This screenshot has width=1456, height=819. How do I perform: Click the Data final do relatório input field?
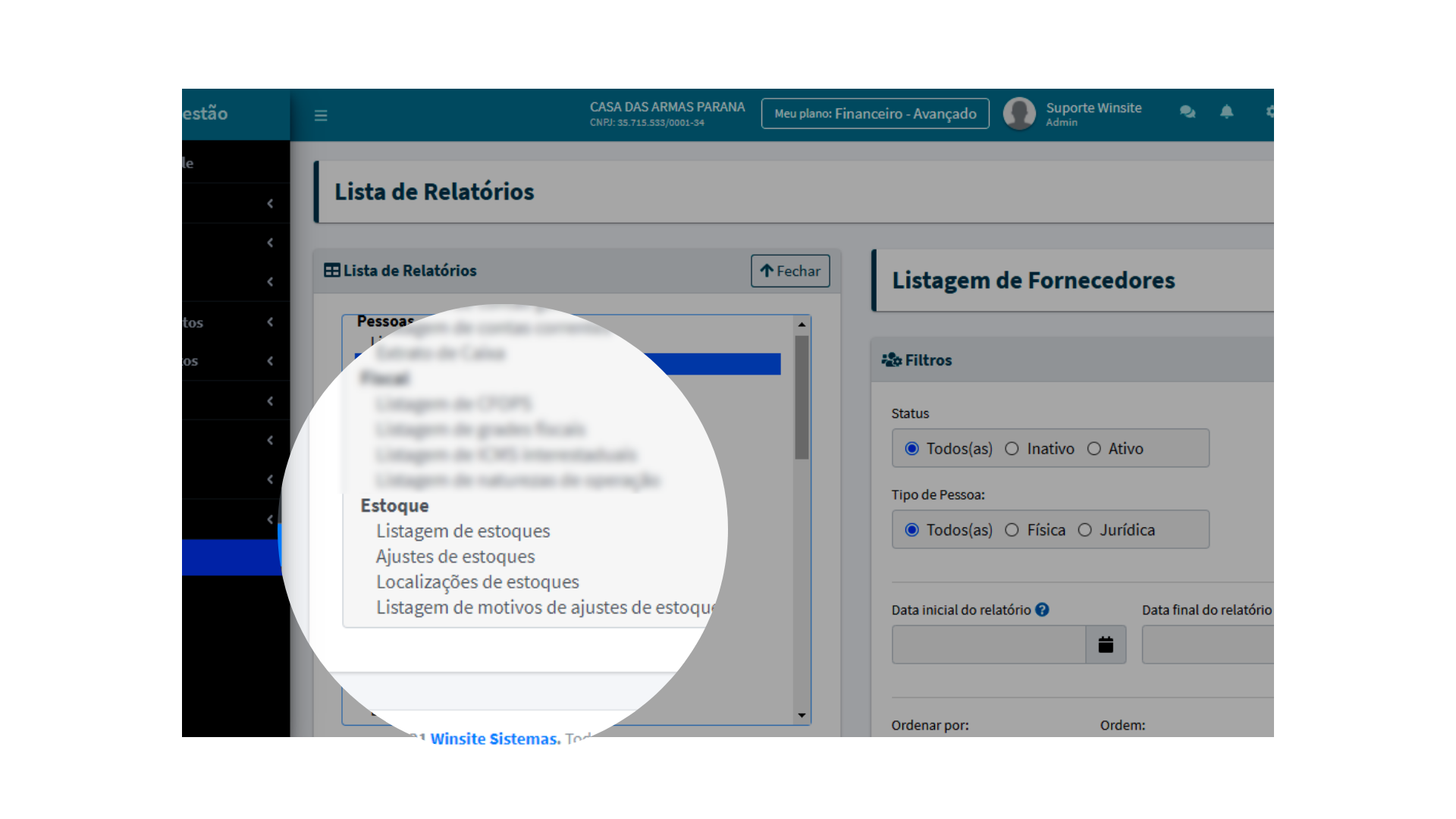1208,645
